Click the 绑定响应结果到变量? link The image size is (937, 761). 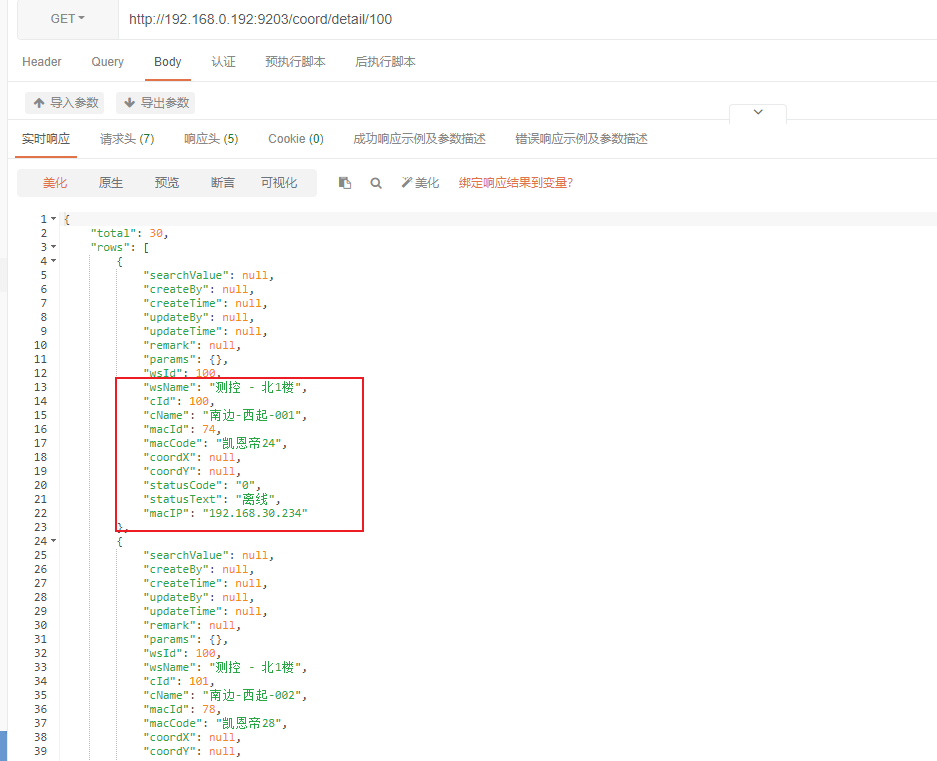click(x=516, y=183)
